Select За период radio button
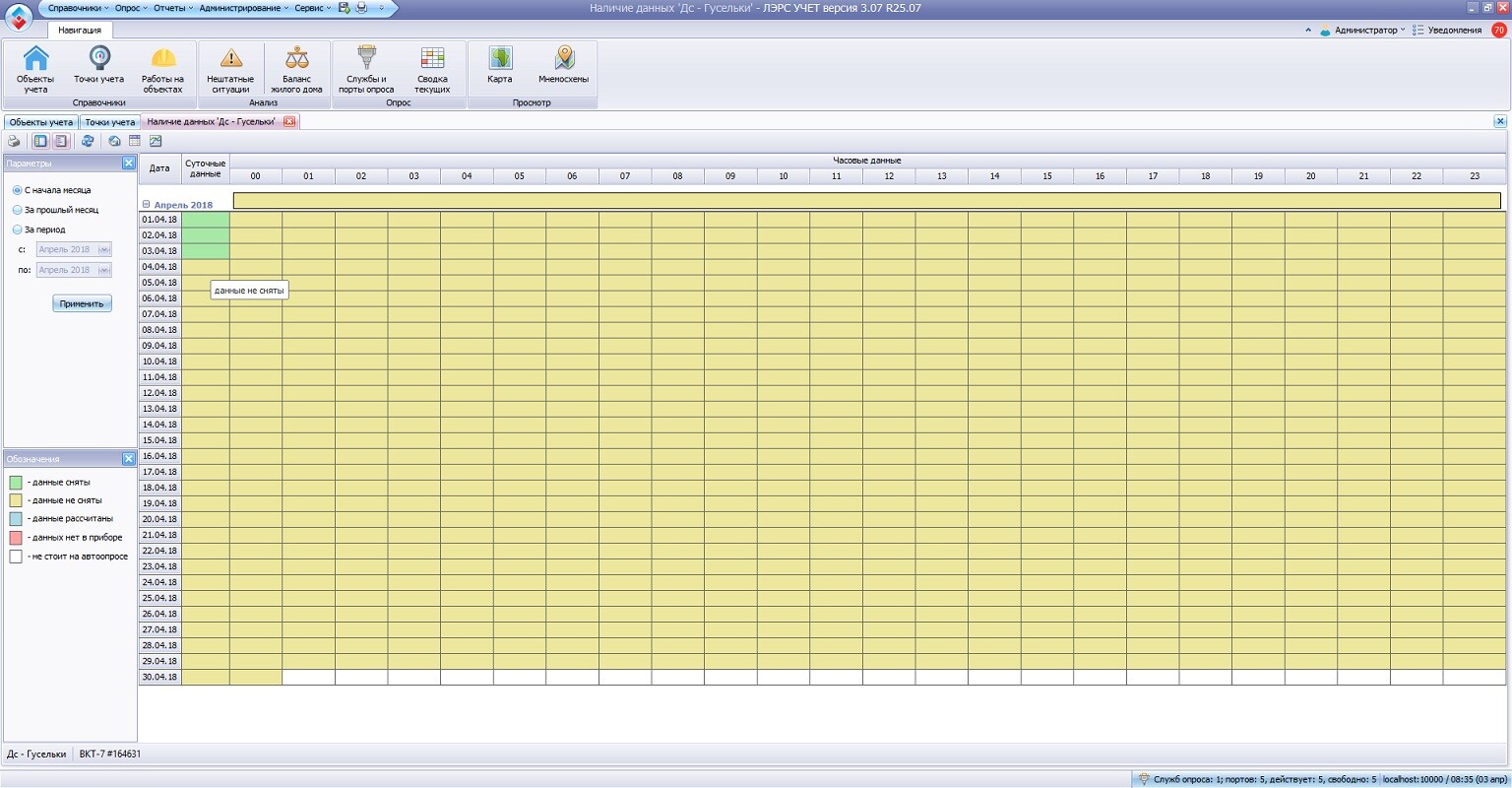 pos(17,230)
